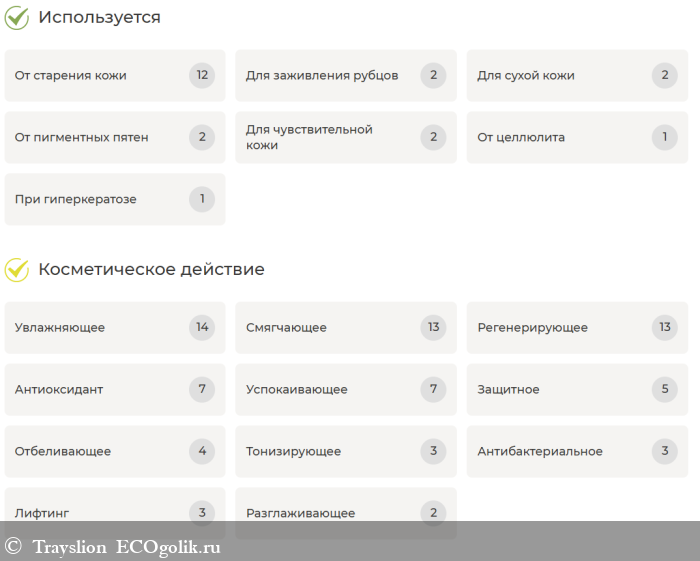Viewport: 700px width, 561px height.
Task: Click the yellow checkmark icon beside Косметическое действие
Action: coord(17,270)
